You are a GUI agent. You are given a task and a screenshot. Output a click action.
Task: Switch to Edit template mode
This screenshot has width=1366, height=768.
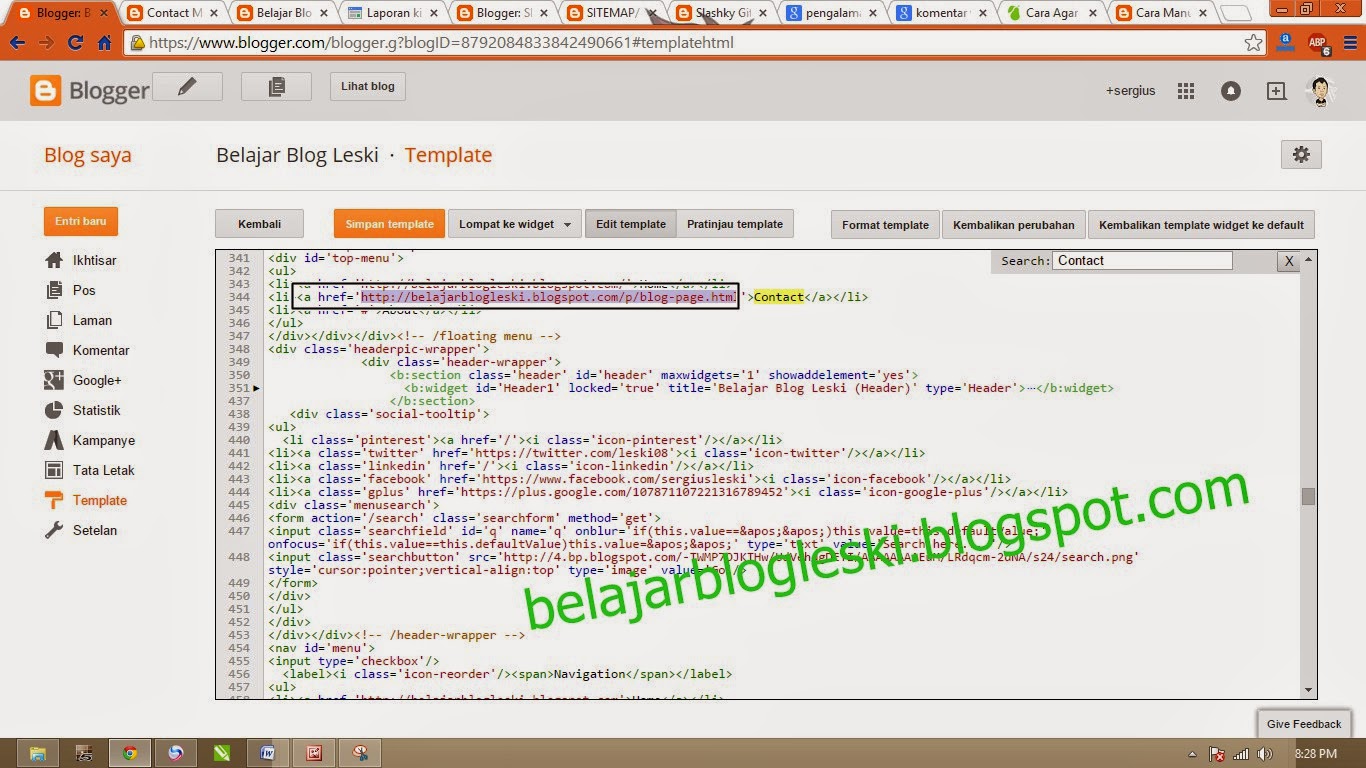tap(631, 224)
